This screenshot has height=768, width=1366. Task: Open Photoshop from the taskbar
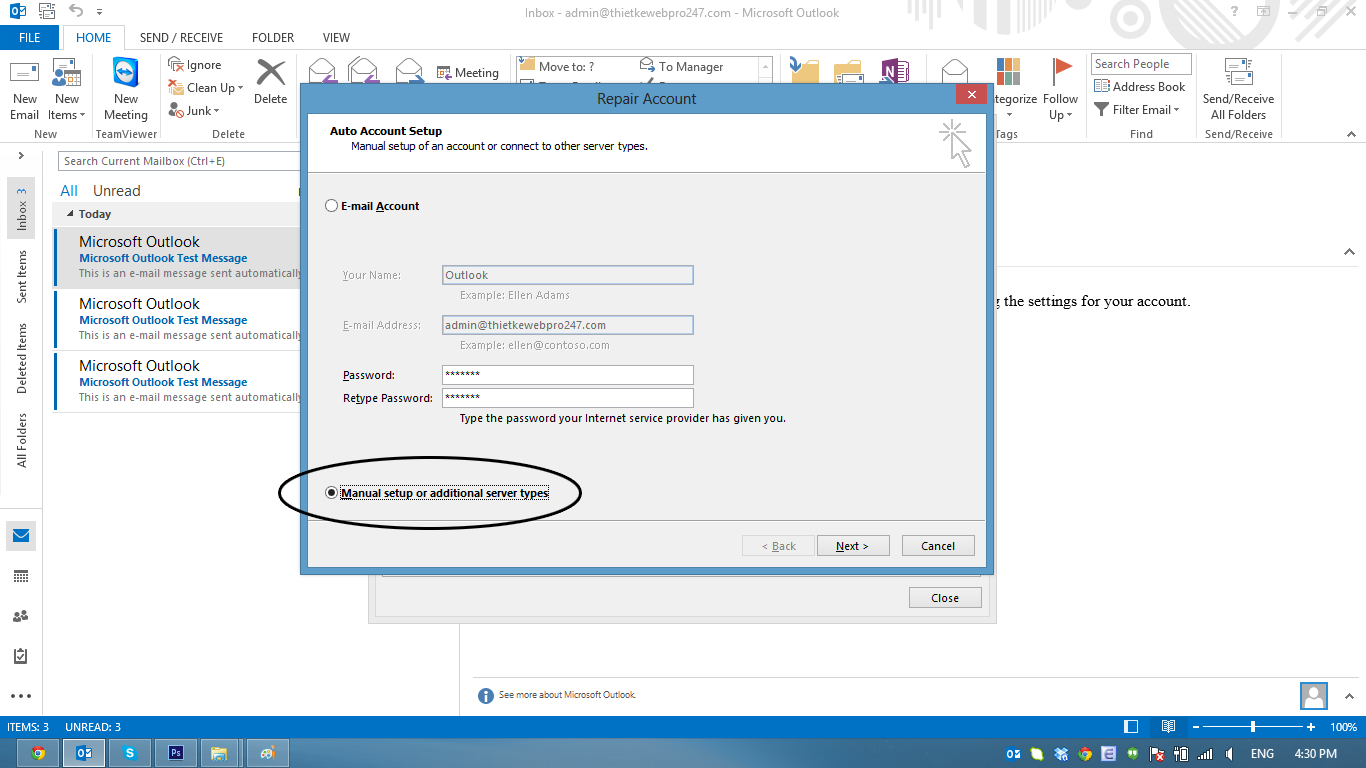pyautogui.click(x=176, y=753)
